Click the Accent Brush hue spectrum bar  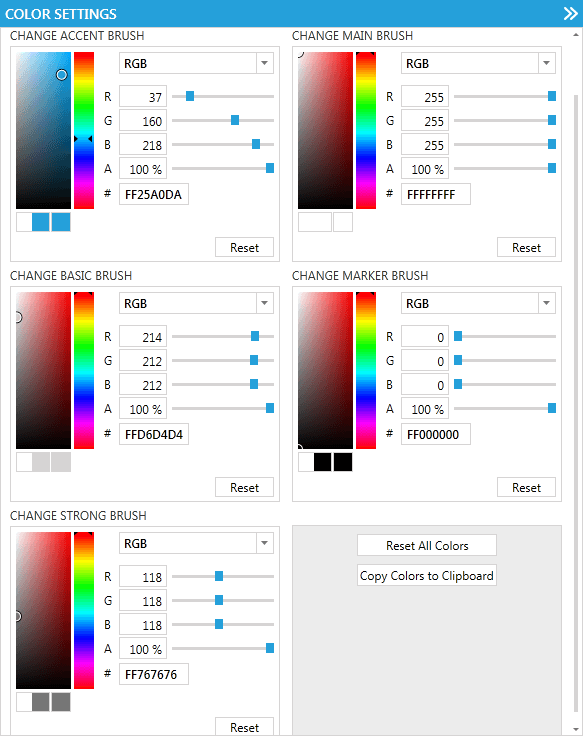pos(84,130)
